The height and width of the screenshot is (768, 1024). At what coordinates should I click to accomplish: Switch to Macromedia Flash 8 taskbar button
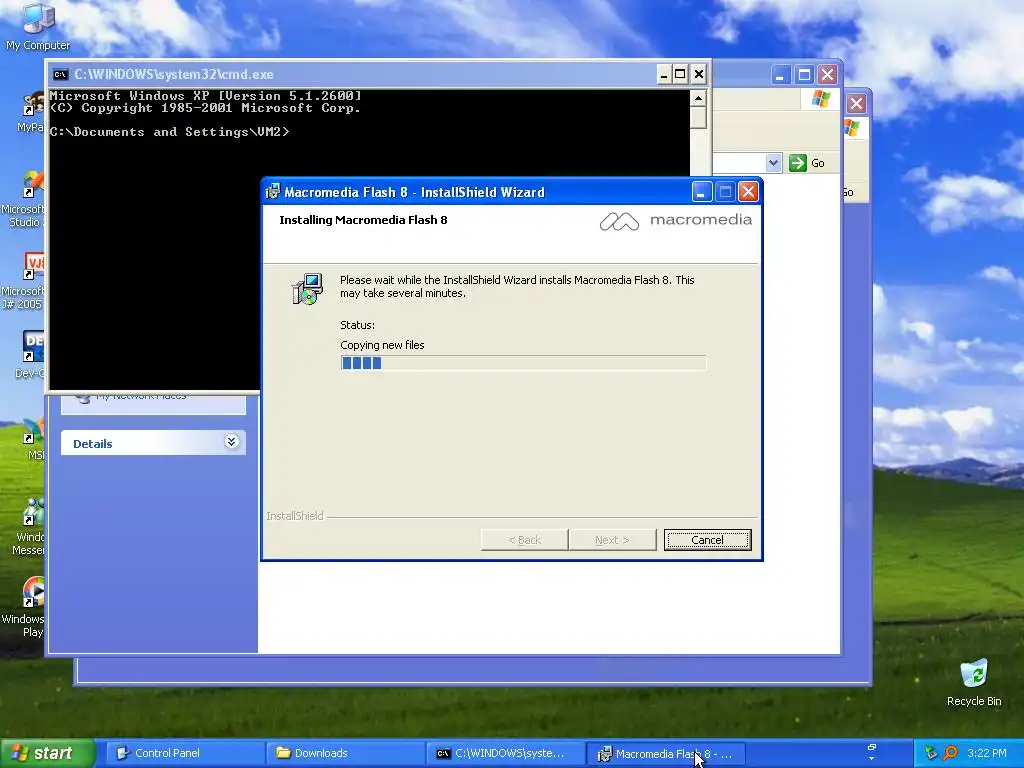[665, 754]
